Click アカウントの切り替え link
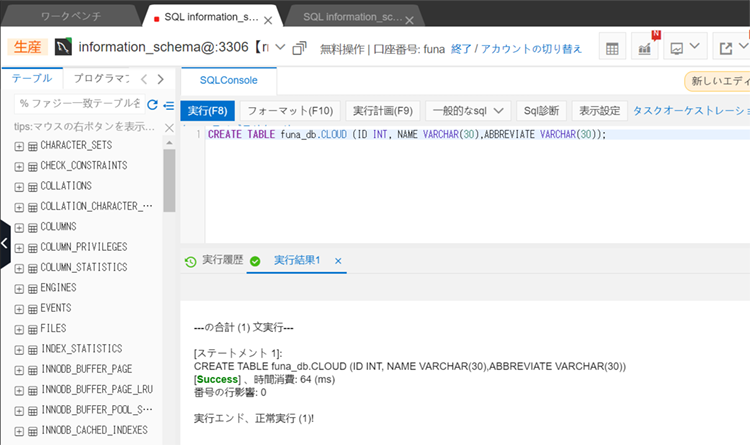The height and width of the screenshot is (445, 750). tap(531, 49)
